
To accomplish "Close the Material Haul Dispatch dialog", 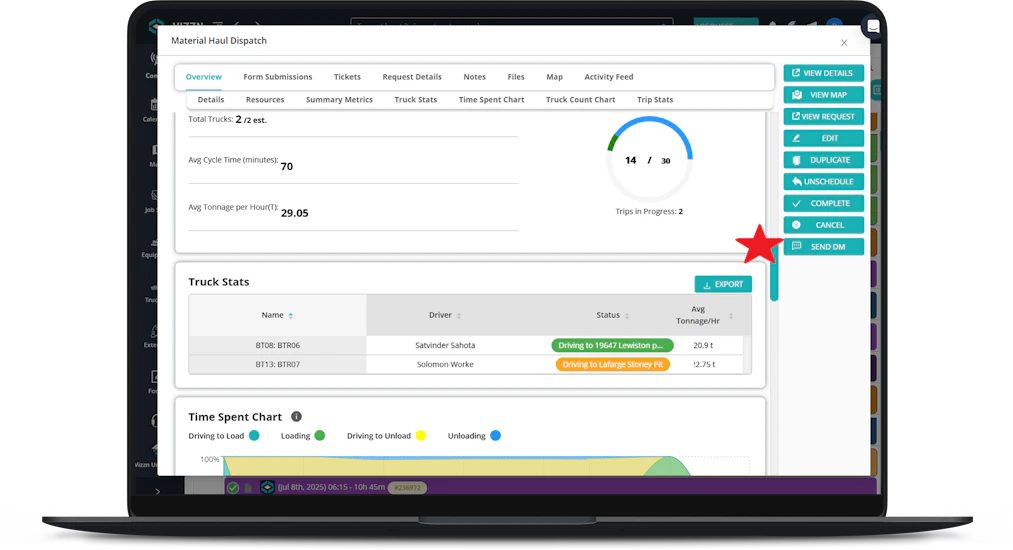I will (844, 43).
